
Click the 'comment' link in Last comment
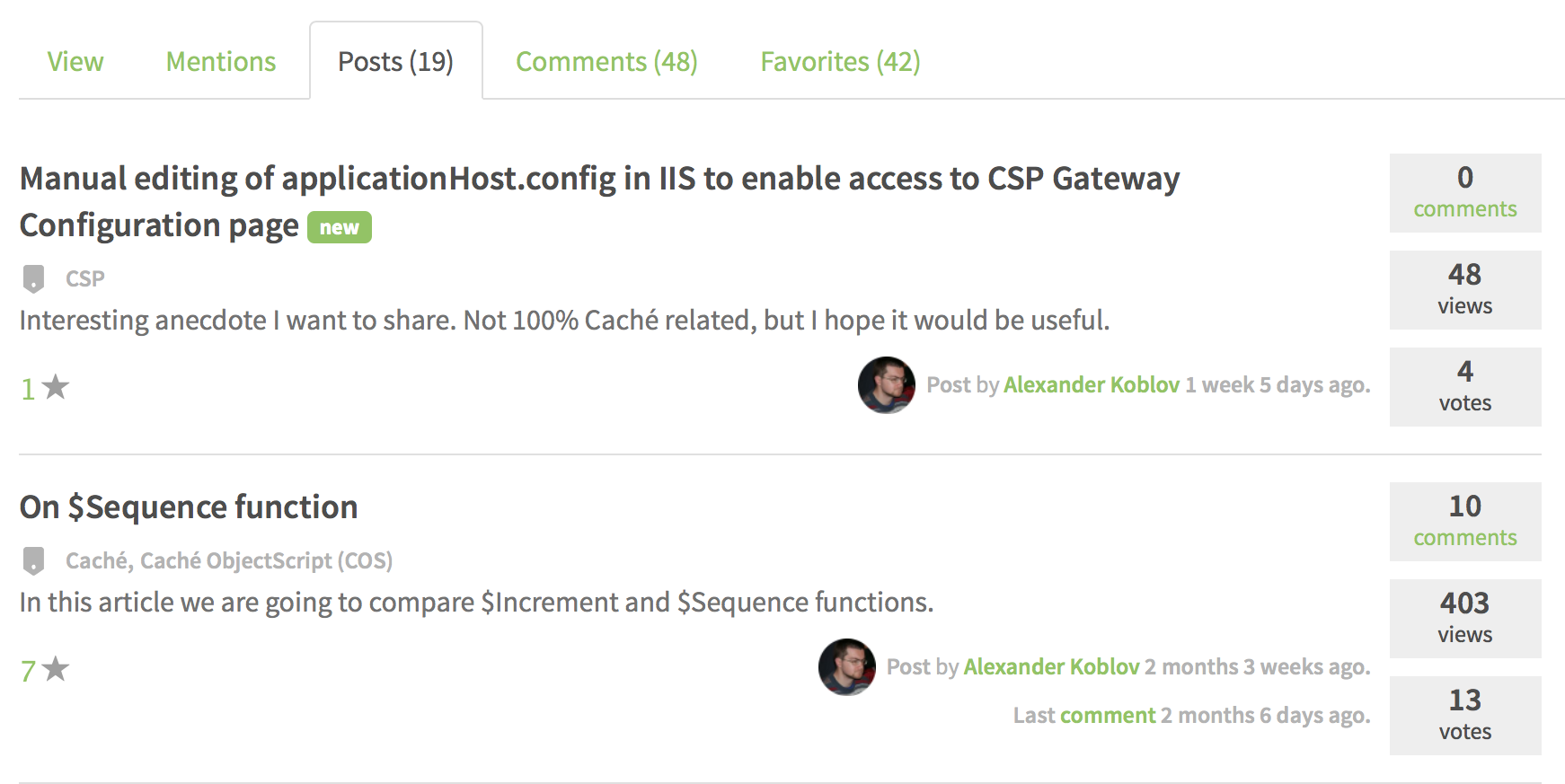(x=1108, y=716)
